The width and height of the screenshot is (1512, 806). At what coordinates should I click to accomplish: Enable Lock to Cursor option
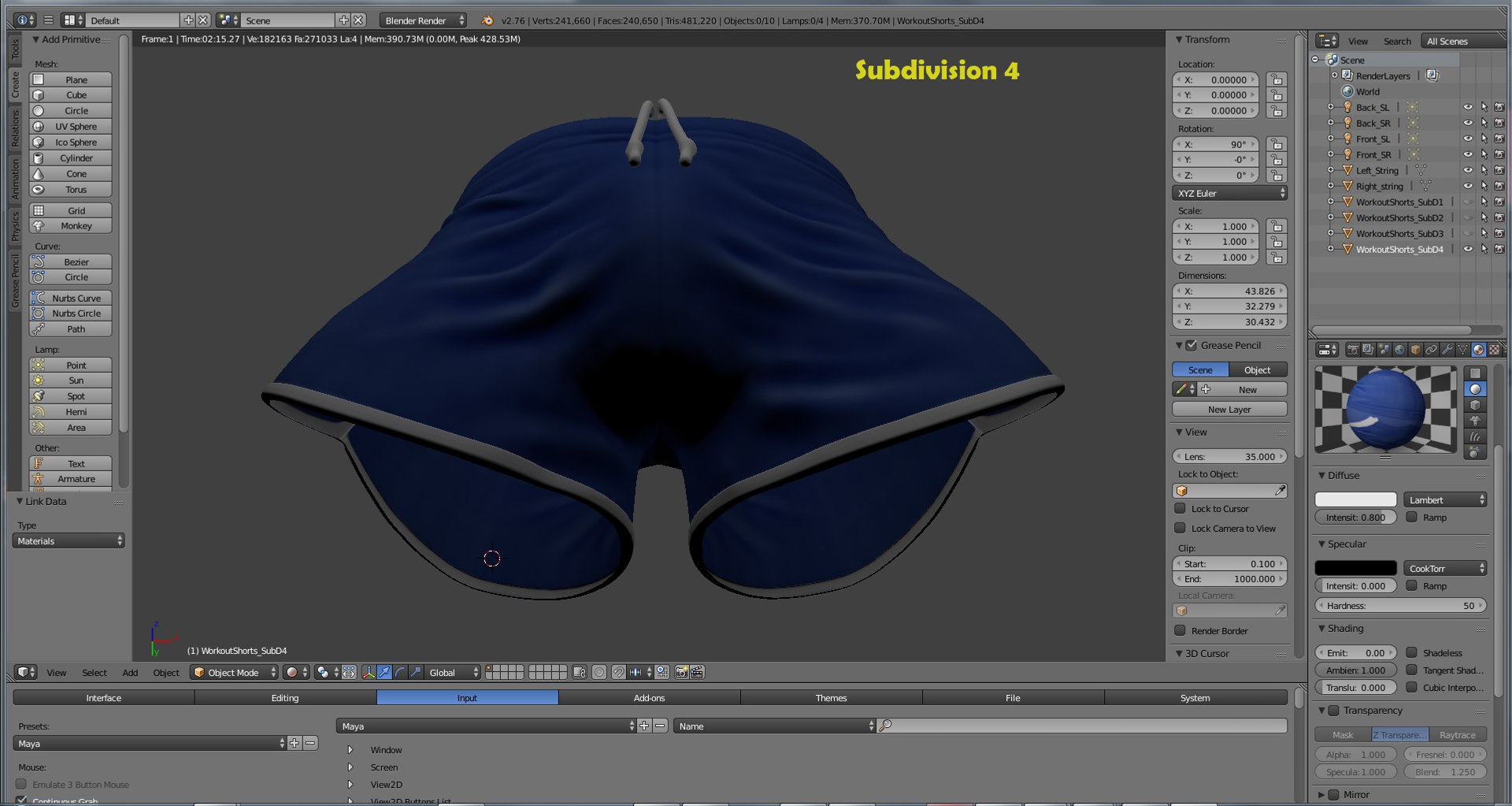tap(1180, 508)
